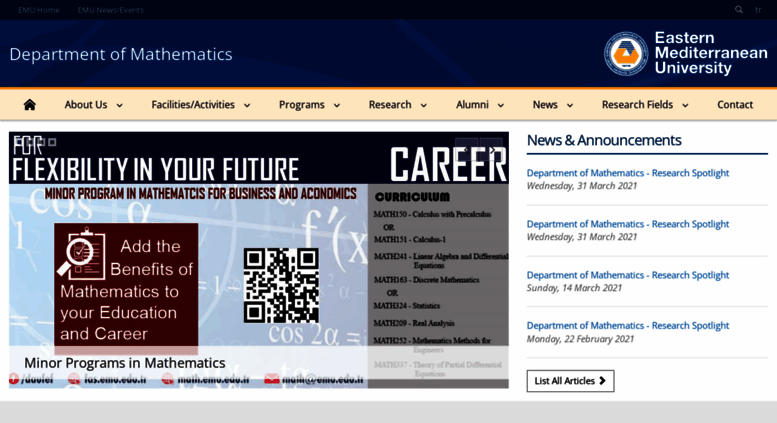Expand the Alumni menu
Screen dimensions: 777x423
[x=480, y=105]
